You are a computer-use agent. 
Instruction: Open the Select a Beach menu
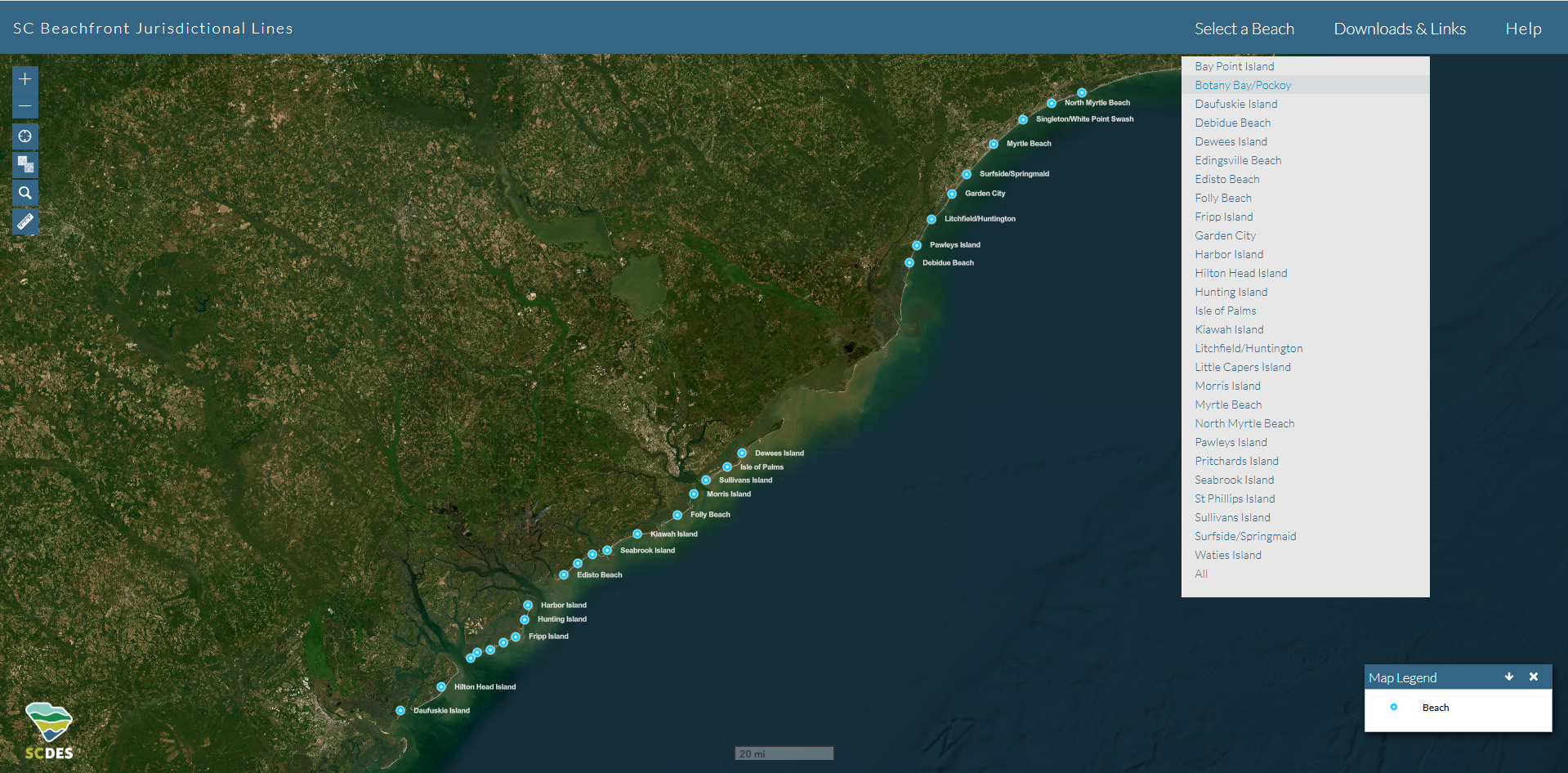coord(1244,29)
